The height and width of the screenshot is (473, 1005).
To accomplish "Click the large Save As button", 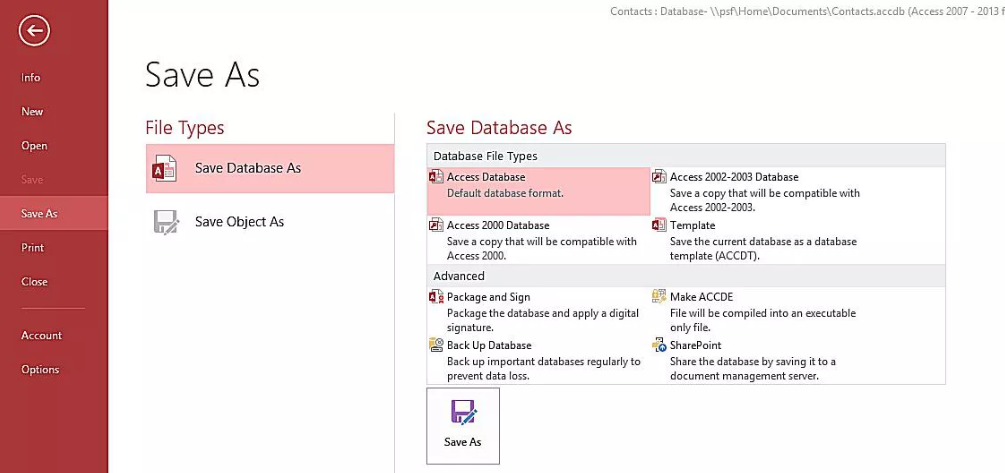I will pyautogui.click(x=463, y=426).
